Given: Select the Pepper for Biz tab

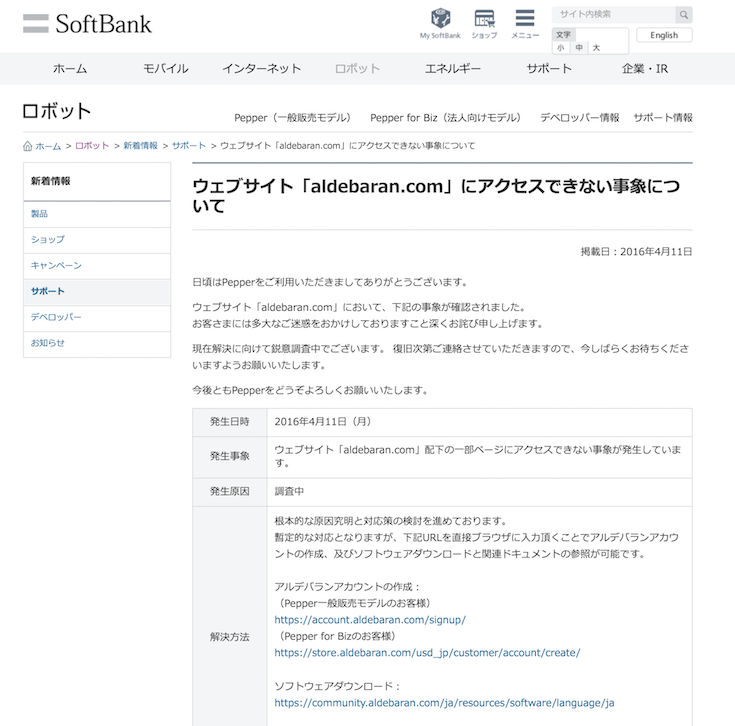Looking at the screenshot, I should [445, 118].
